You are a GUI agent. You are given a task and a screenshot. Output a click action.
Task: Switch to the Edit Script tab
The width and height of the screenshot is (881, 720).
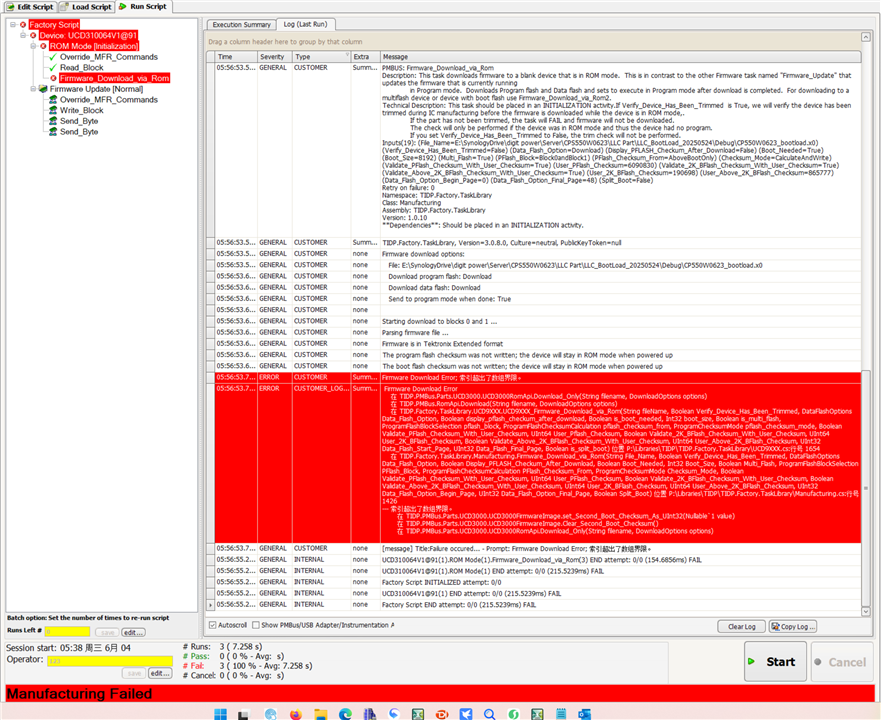(30, 7)
